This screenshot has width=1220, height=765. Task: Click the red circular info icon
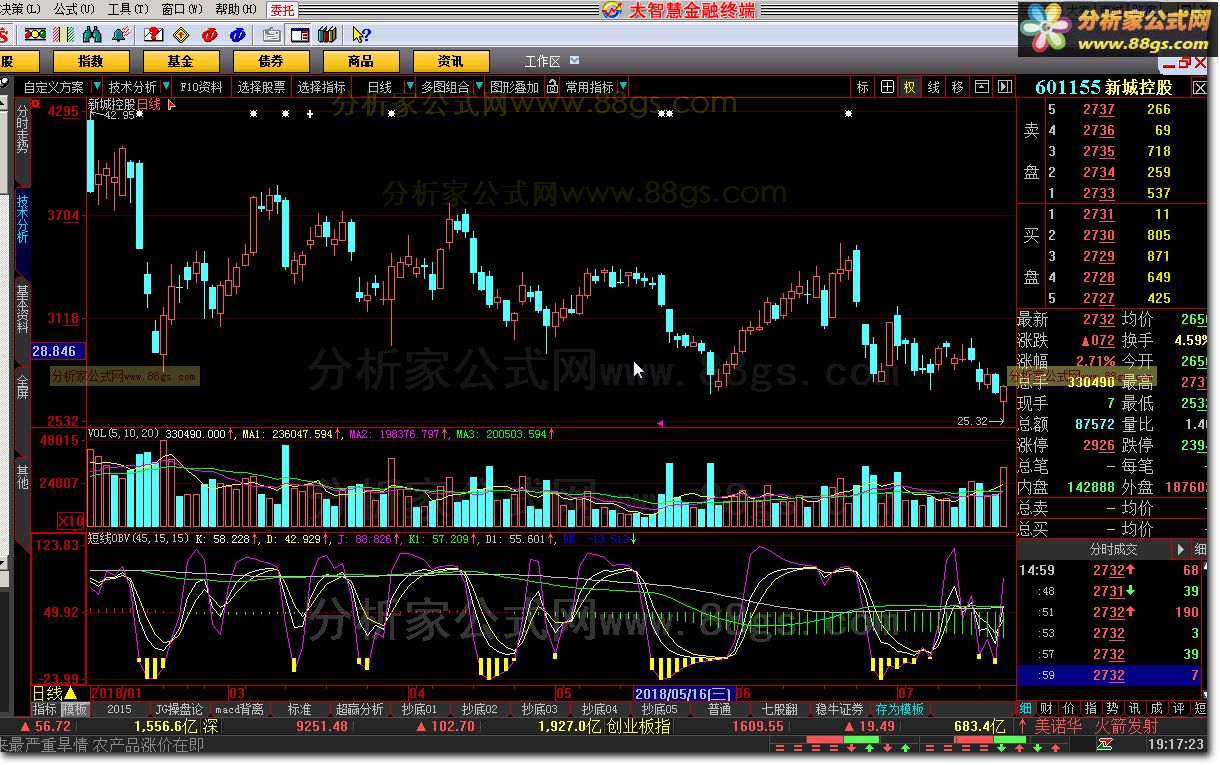[209, 35]
